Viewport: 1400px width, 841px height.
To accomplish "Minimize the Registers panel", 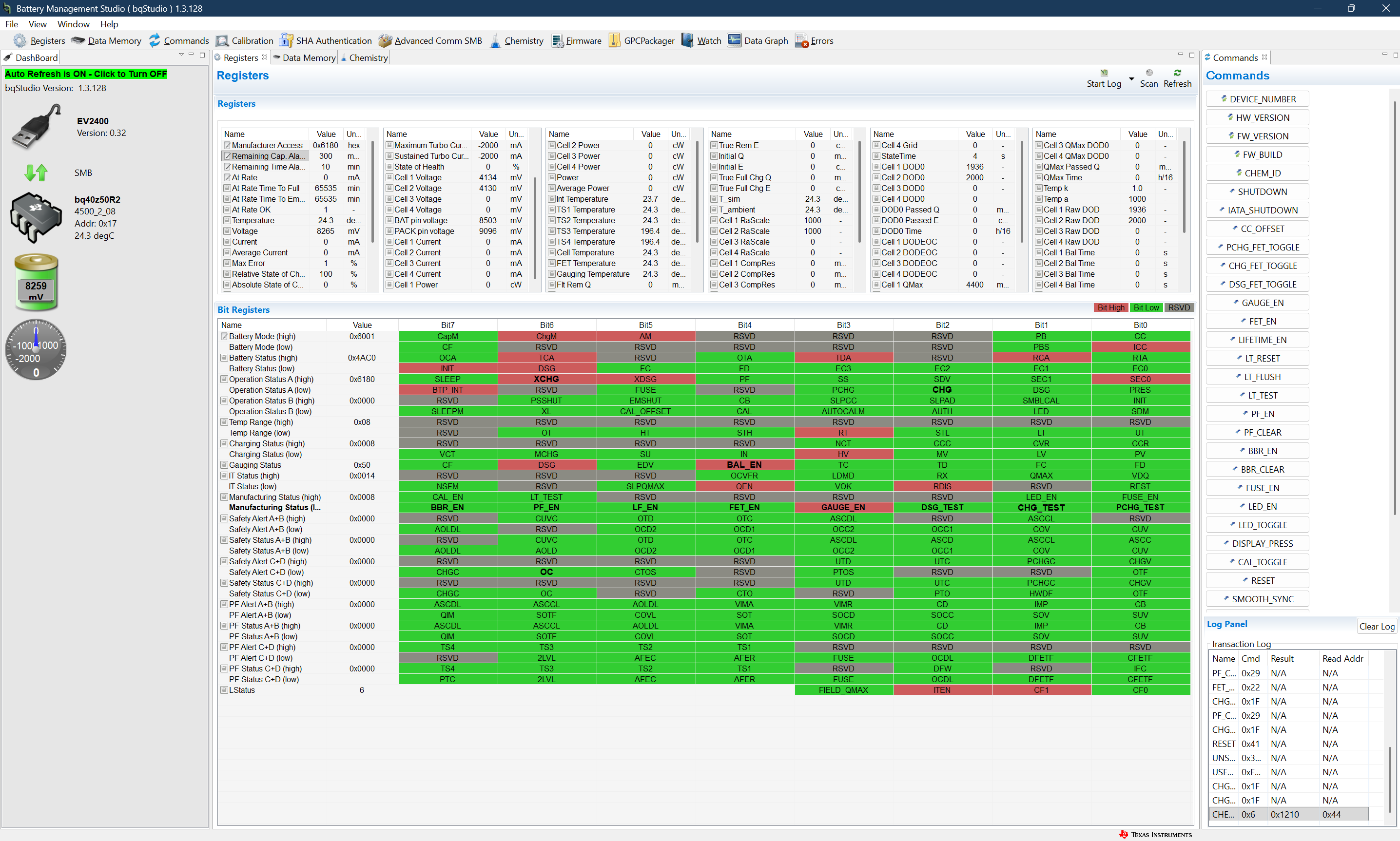I will 1181,55.
